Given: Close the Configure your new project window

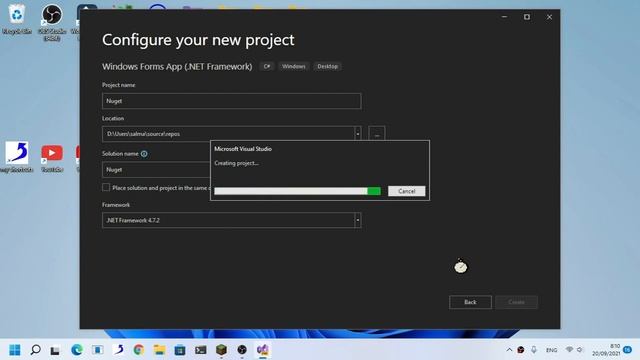Looking at the screenshot, I should (549, 17).
